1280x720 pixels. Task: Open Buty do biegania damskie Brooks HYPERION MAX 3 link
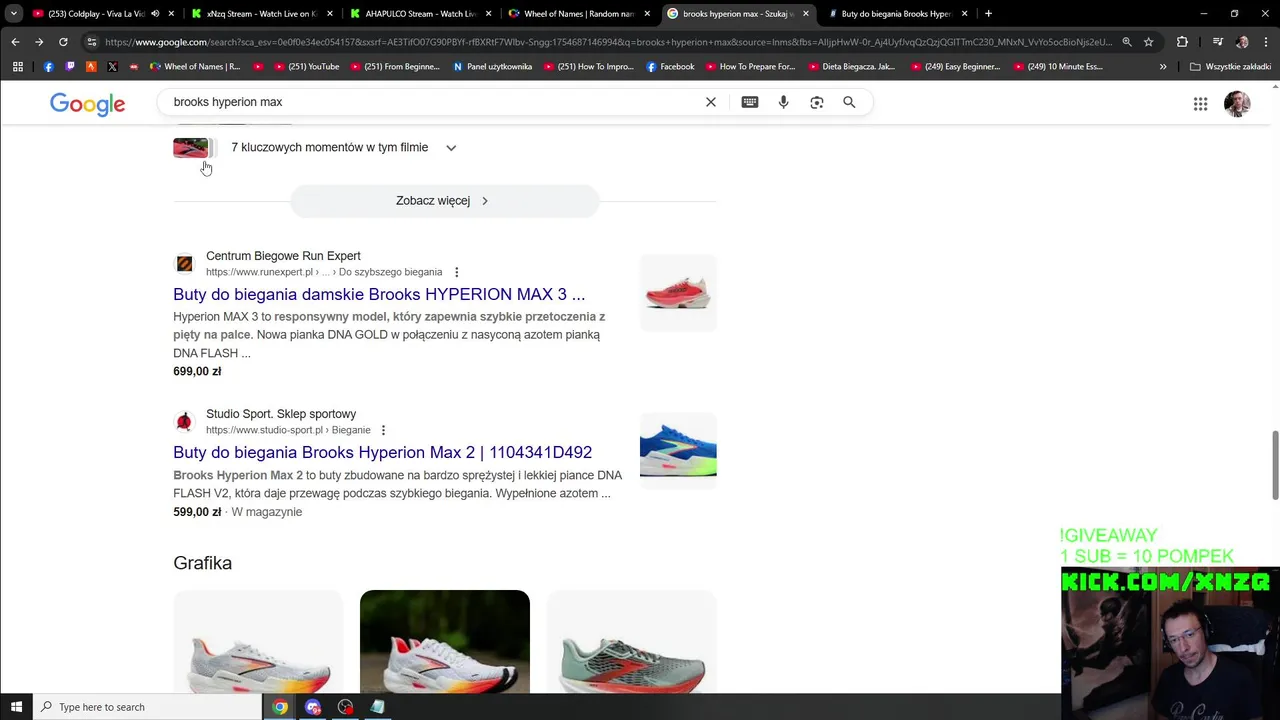click(379, 294)
